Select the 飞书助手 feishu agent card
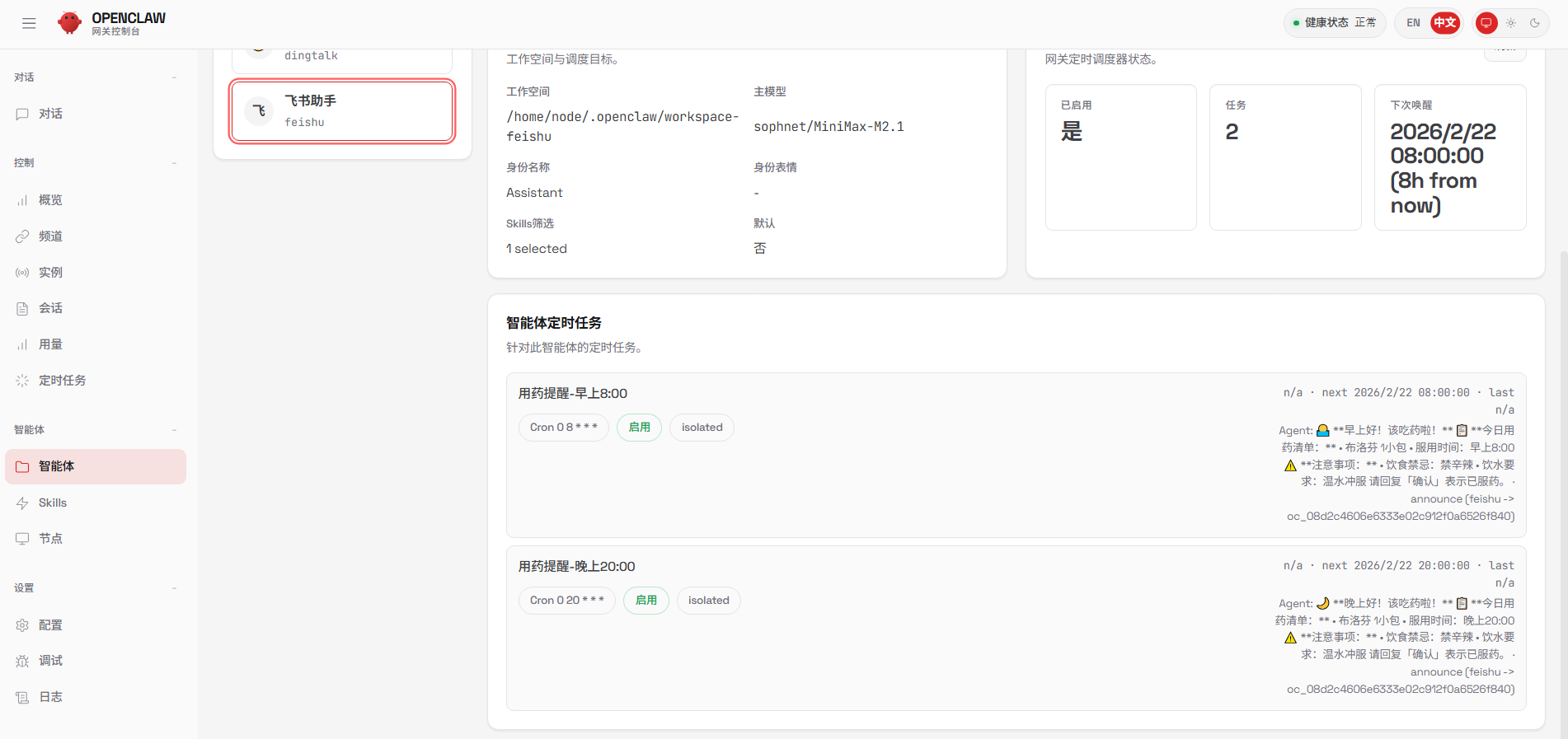Image resolution: width=1568 pixels, height=739 pixels. (x=342, y=111)
